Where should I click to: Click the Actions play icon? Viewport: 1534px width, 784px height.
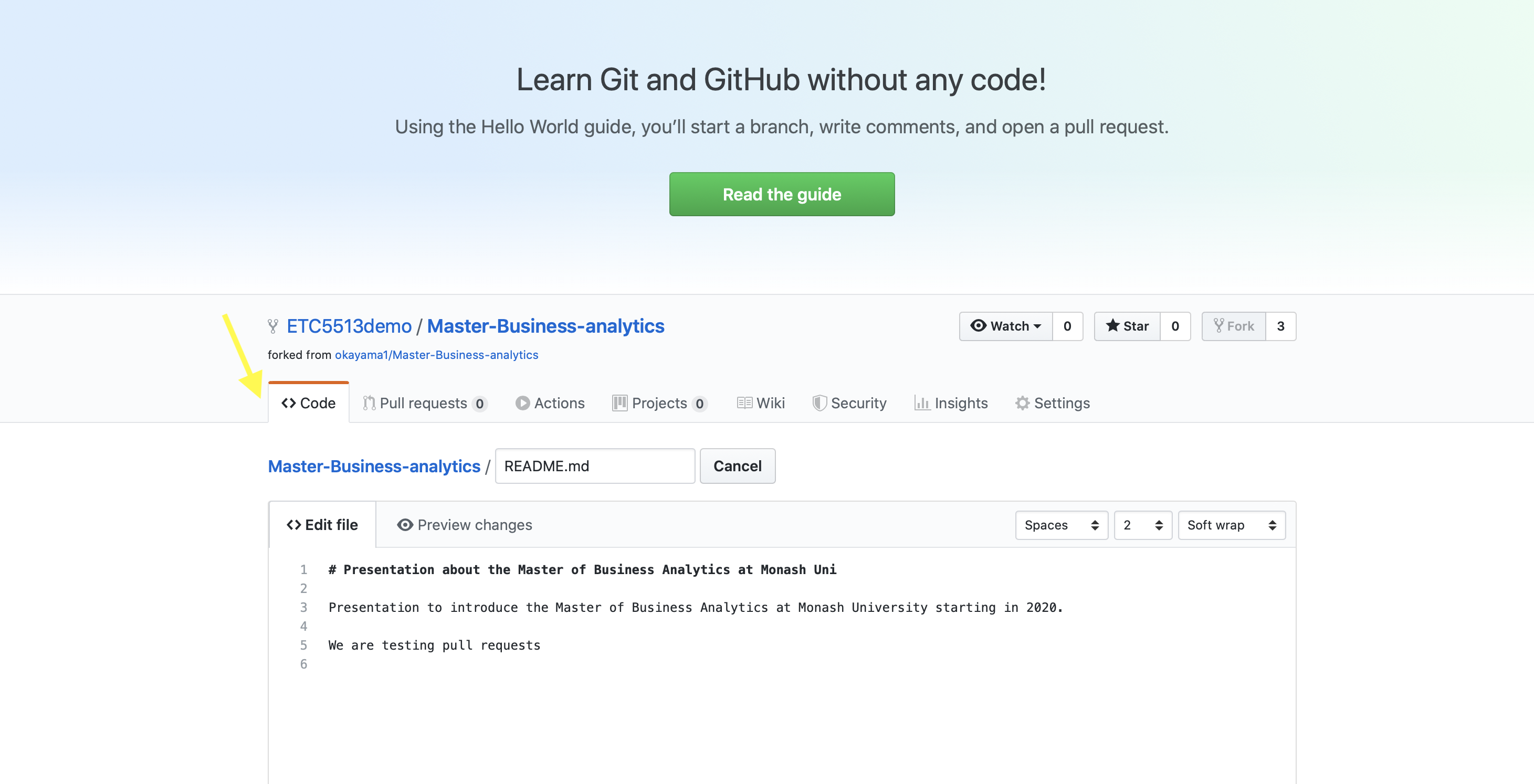tap(522, 403)
